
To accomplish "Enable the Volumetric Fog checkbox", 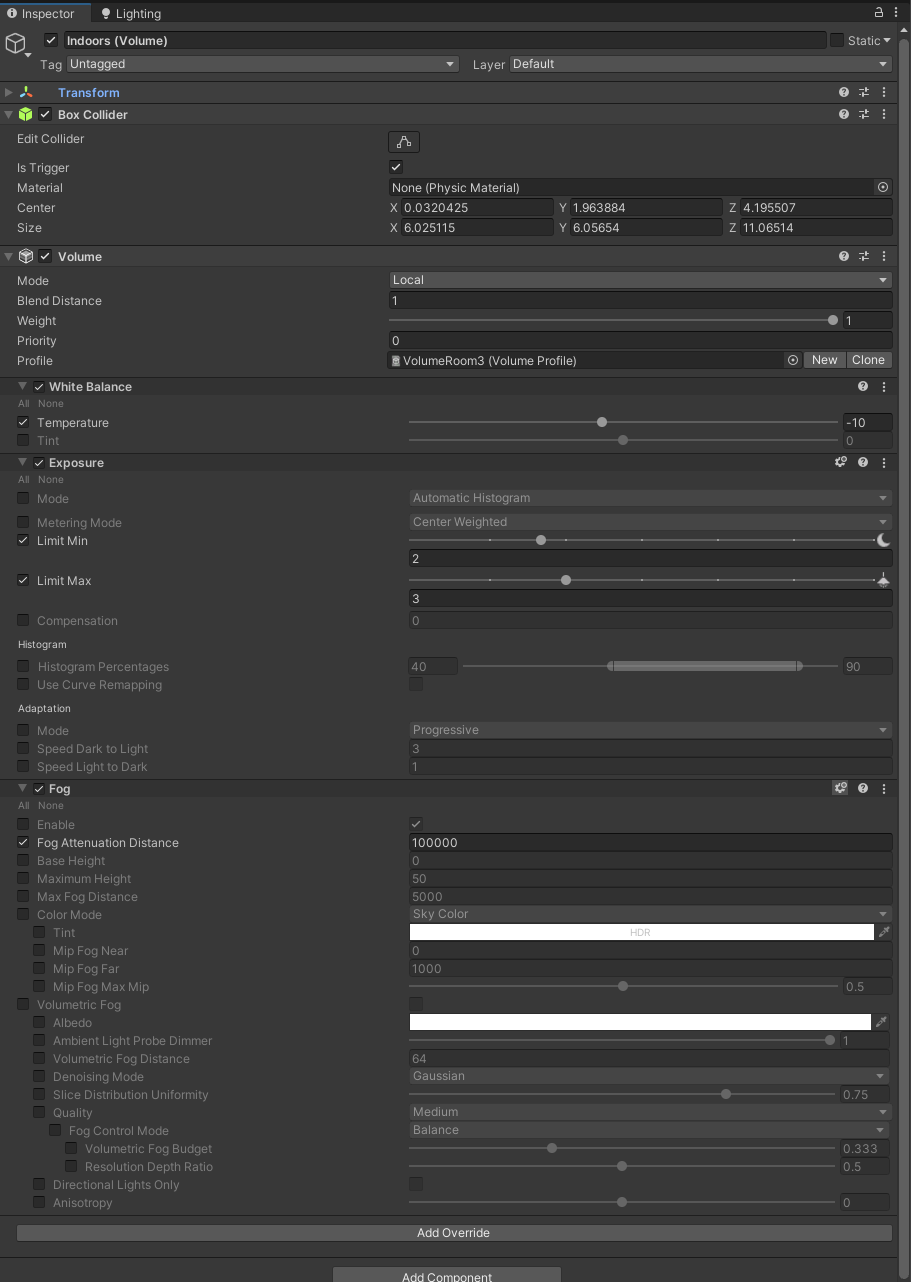I will click(x=22, y=1004).
